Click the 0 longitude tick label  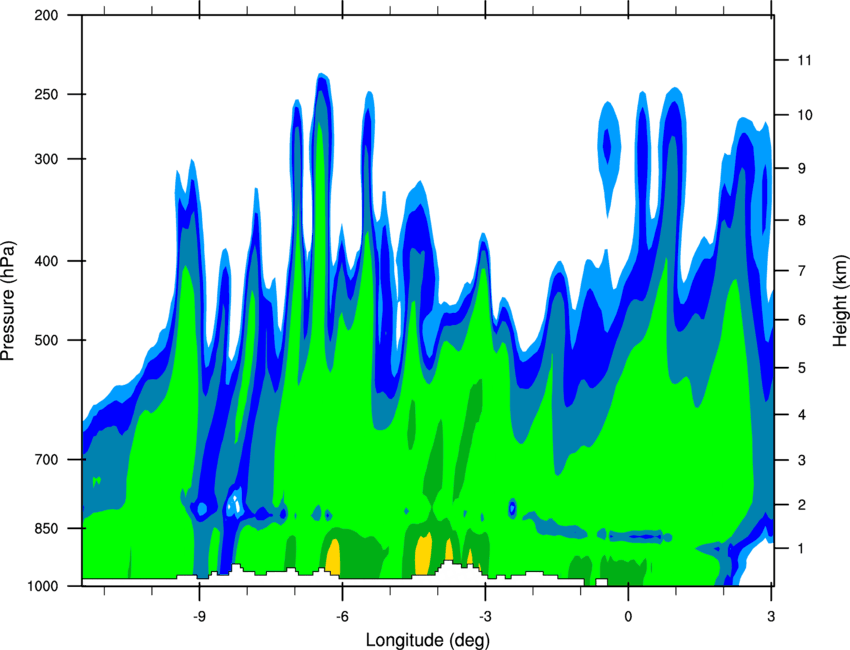pos(628,617)
